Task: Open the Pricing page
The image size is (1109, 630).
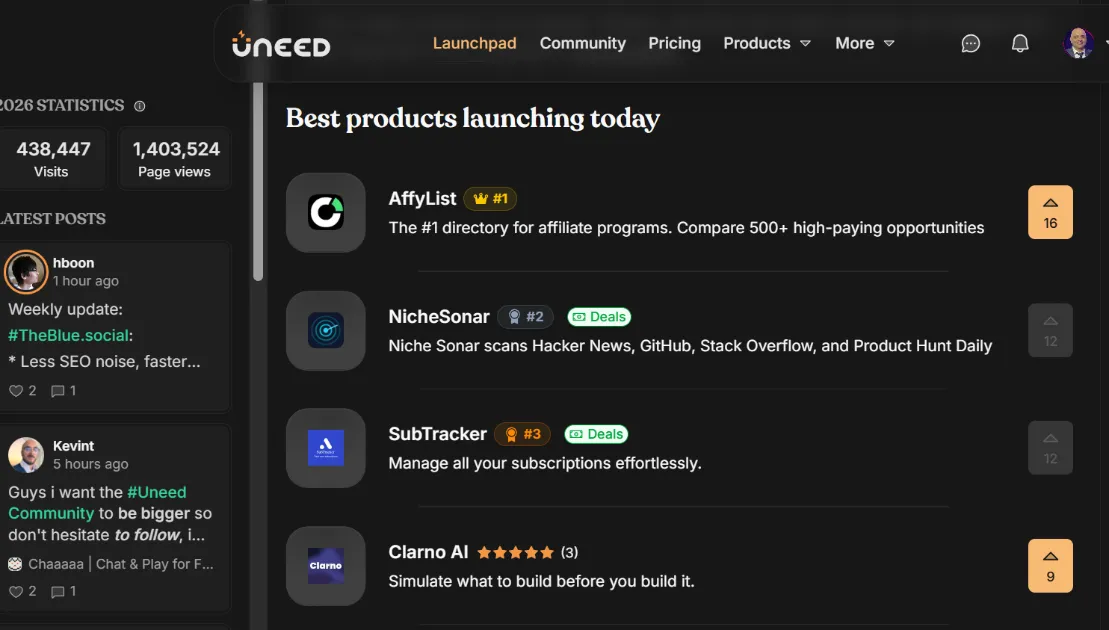Action: pyautogui.click(x=675, y=43)
